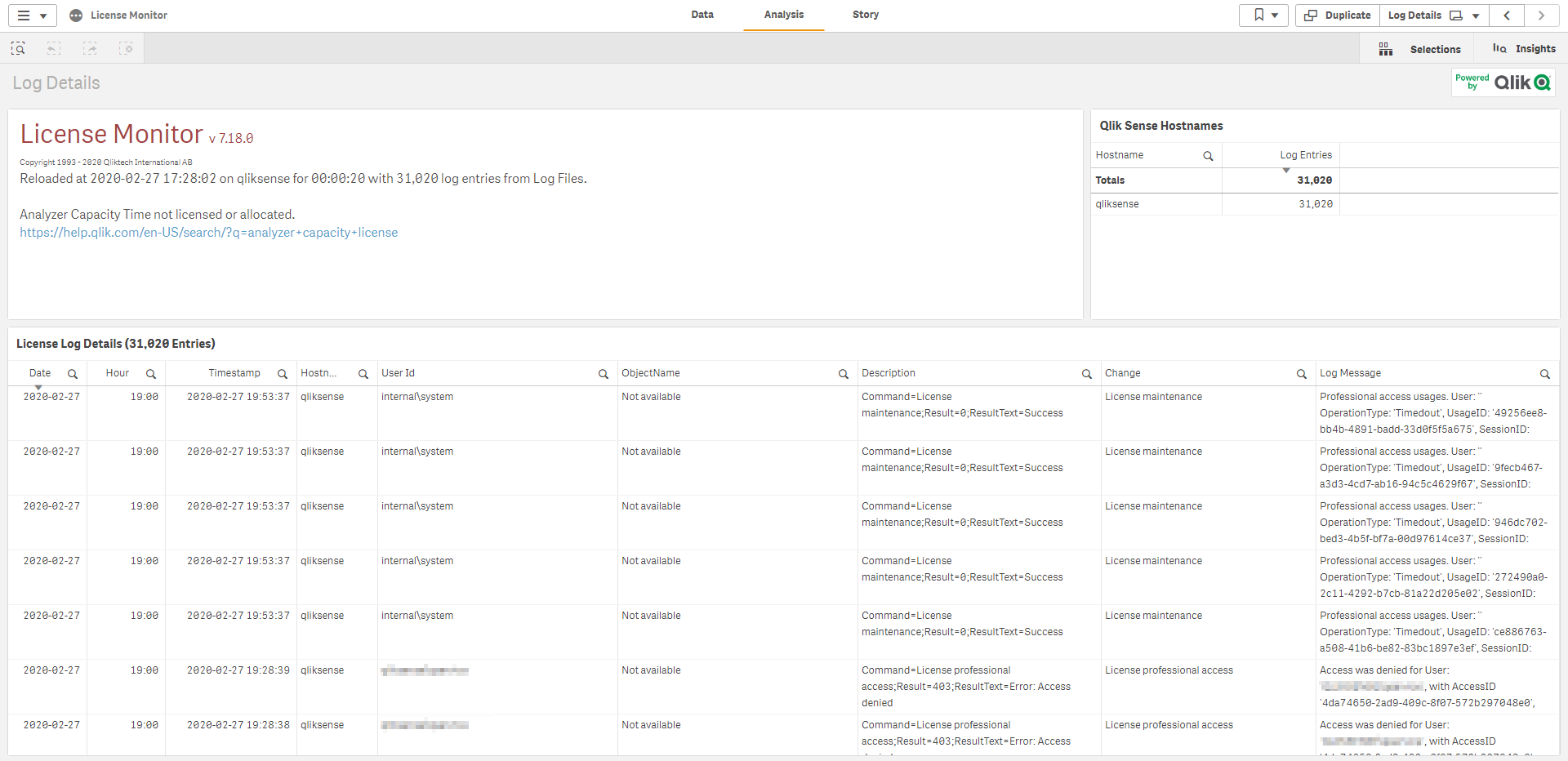The height and width of the screenshot is (761, 1568).
Task: Open analyzer capacity license help link
Action: (x=209, y=233)
